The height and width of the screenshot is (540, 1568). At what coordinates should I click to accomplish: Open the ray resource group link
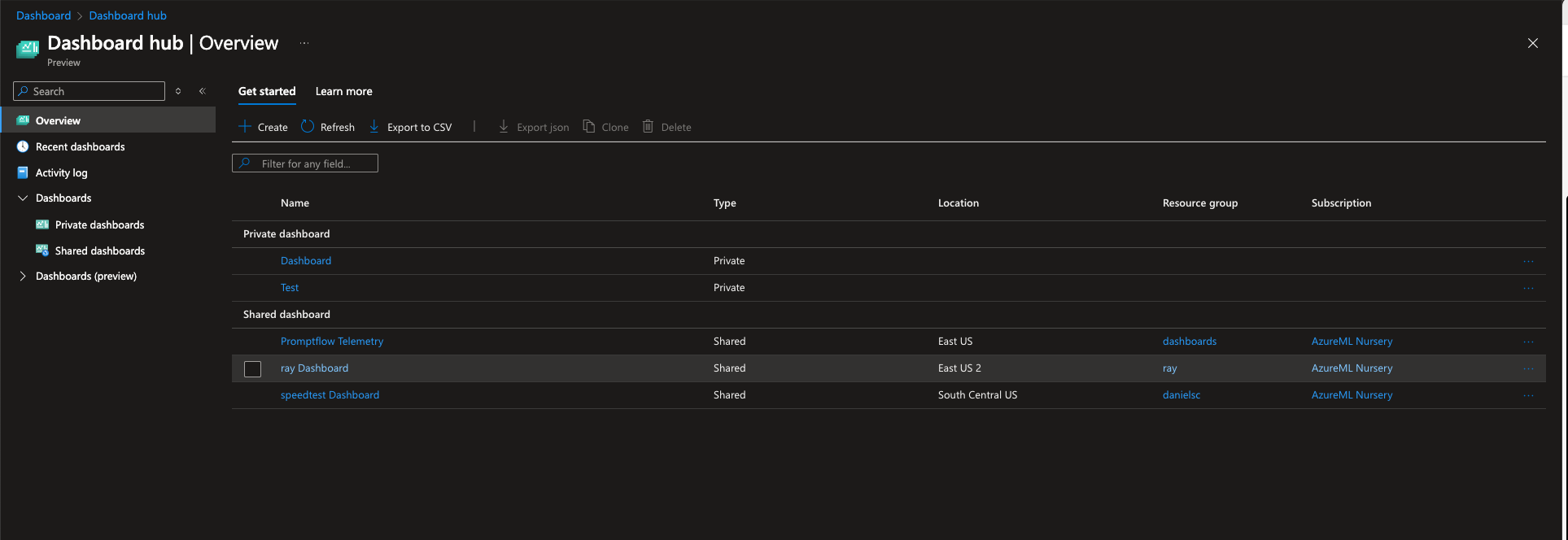point(1170,368)
